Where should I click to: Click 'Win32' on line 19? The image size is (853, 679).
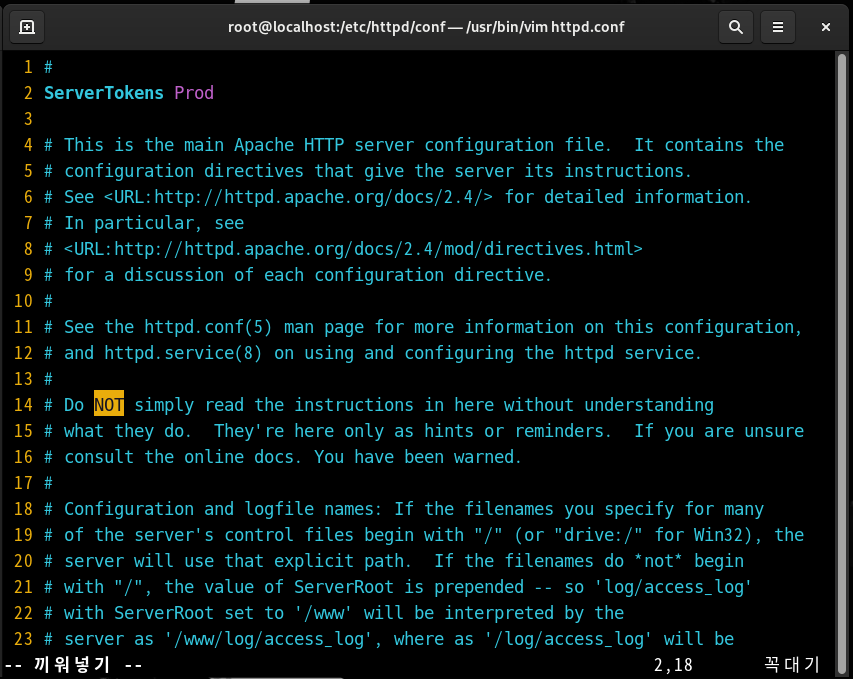click(718, 535)
